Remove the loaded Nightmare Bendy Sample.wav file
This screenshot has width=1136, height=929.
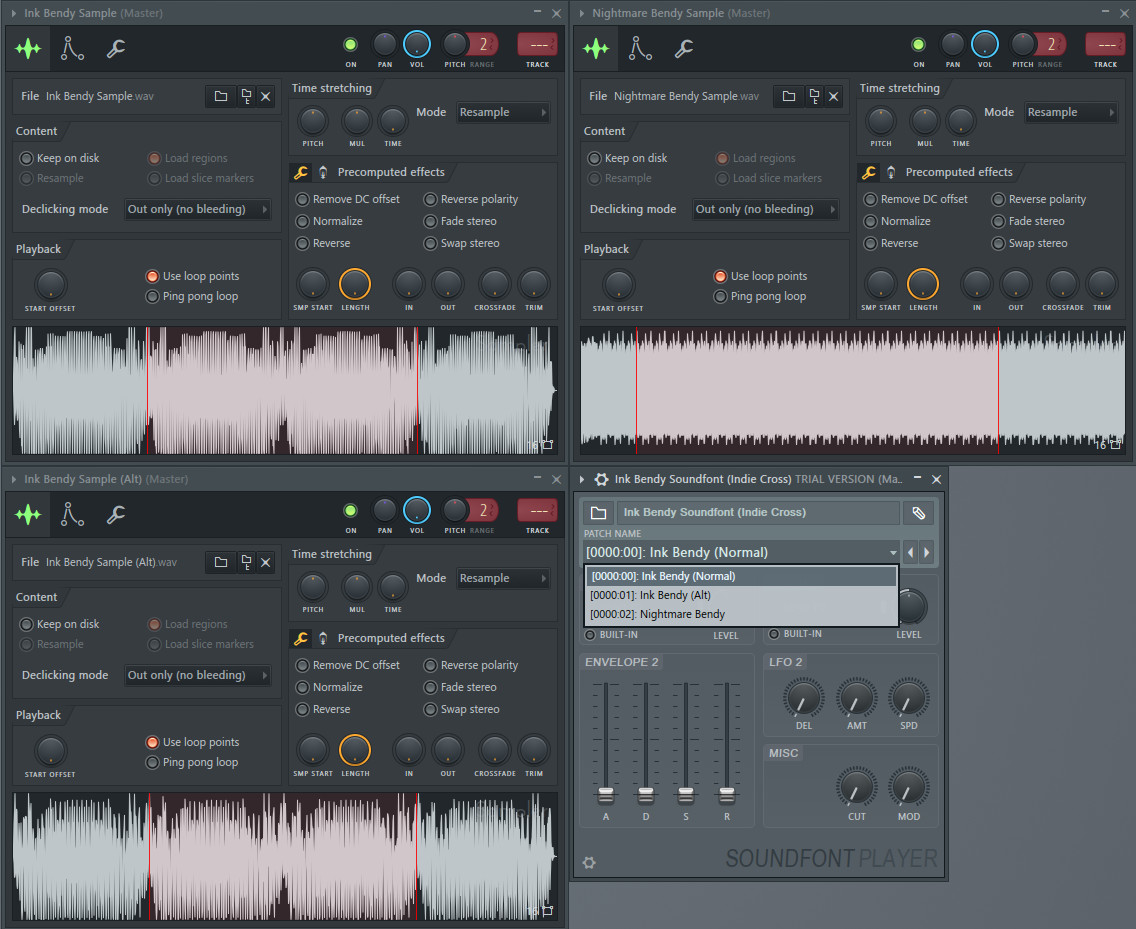(x=834, y=96)
